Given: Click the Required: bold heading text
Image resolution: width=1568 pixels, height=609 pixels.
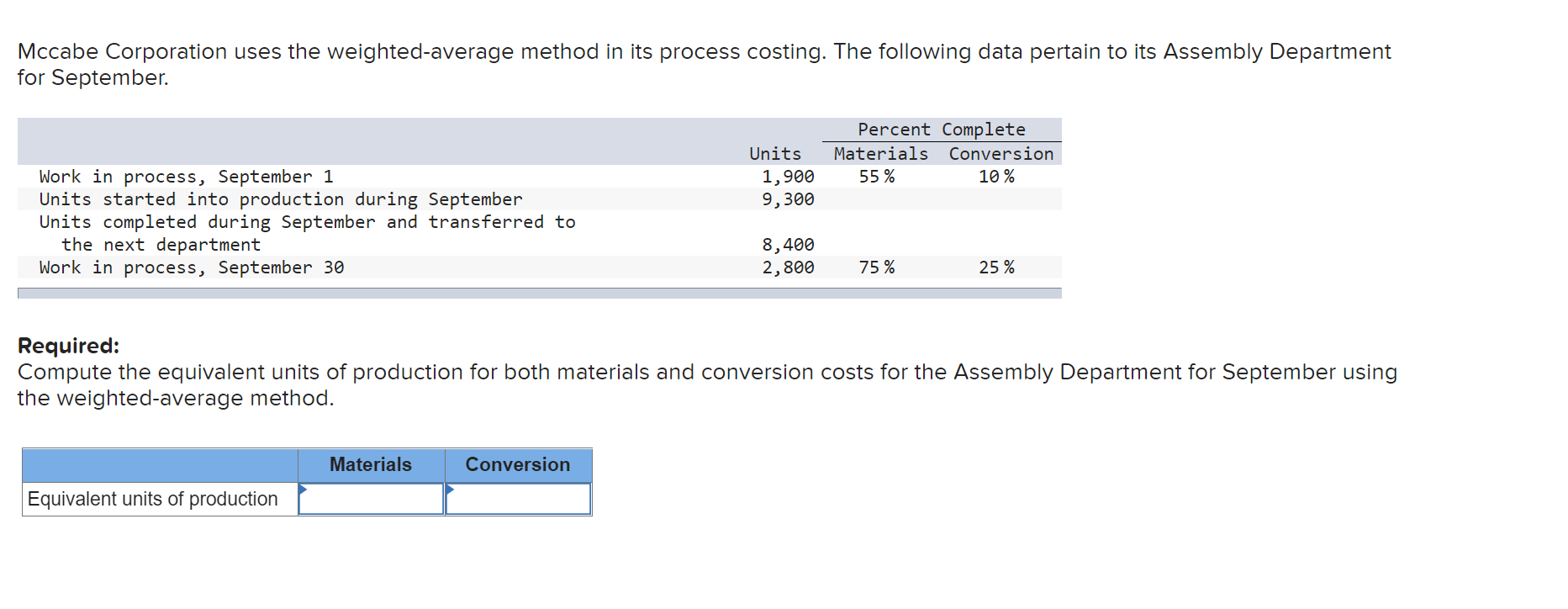Looking at the screenshot, I should point(68,345).
